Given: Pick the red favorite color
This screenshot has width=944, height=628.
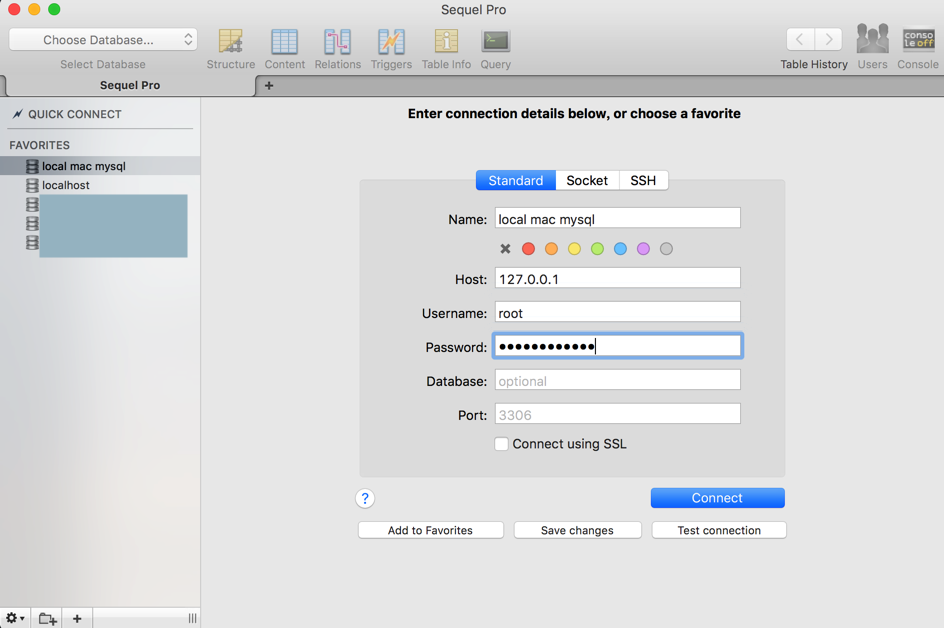Looking at the screenshot, I should pos(528,249).
